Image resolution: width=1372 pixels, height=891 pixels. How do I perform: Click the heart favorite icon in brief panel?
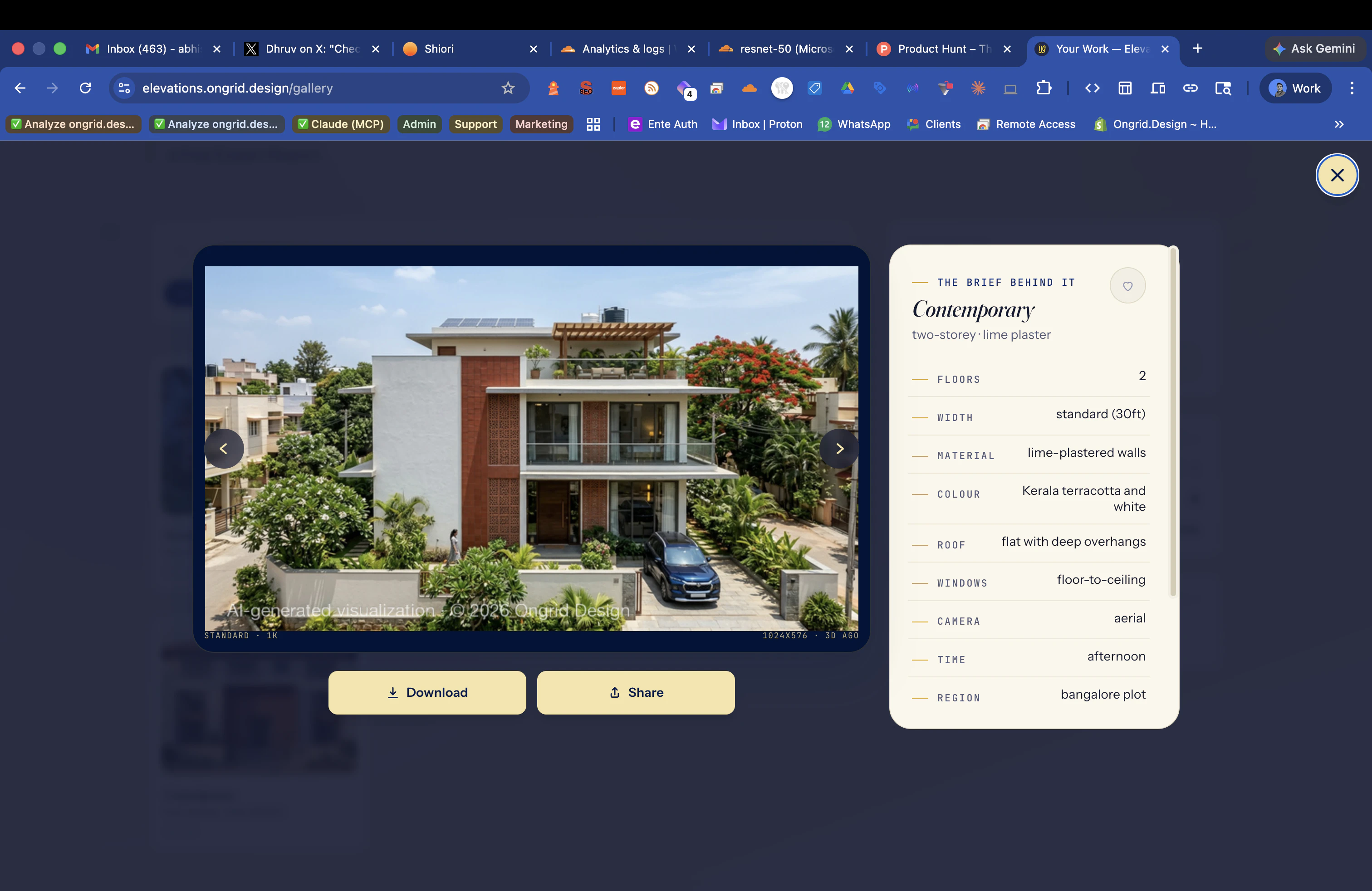click(1127, 286)
